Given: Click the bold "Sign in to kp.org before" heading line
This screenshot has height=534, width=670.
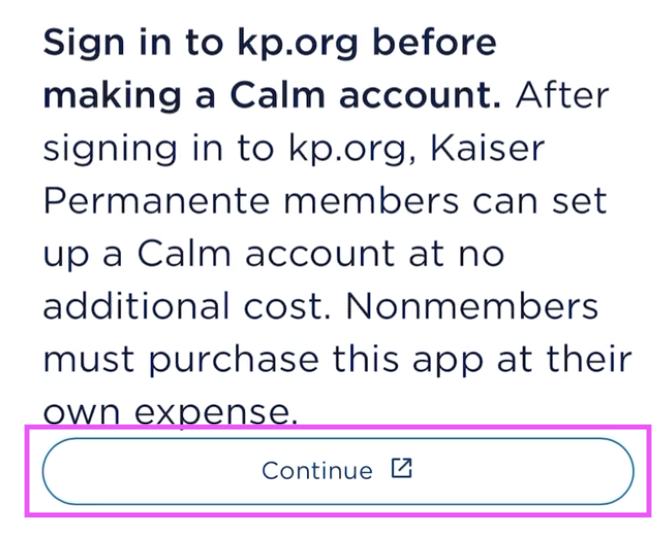Looking at the screenshot, I should [x=269, y=43].
